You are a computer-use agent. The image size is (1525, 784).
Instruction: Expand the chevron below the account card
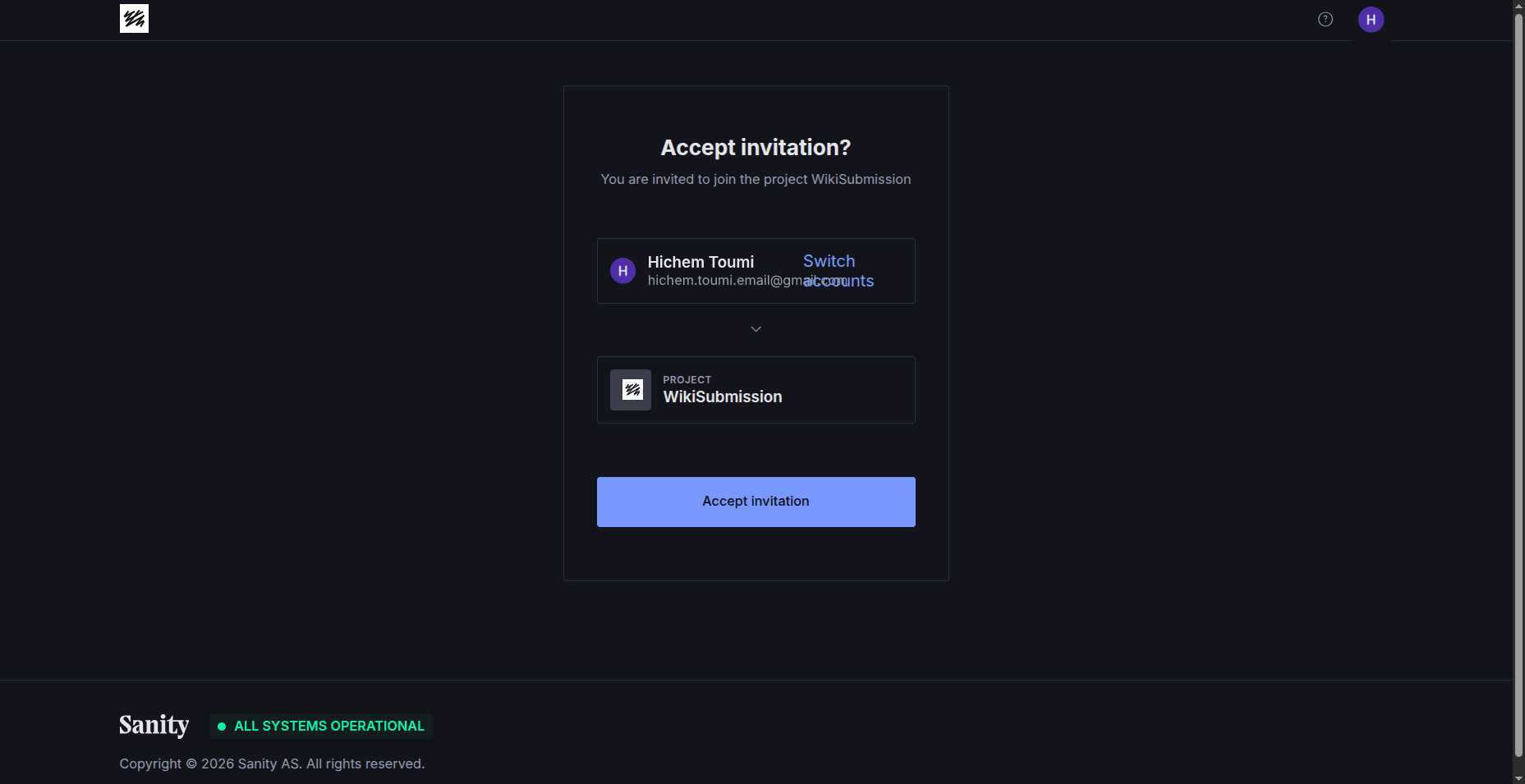756,328
